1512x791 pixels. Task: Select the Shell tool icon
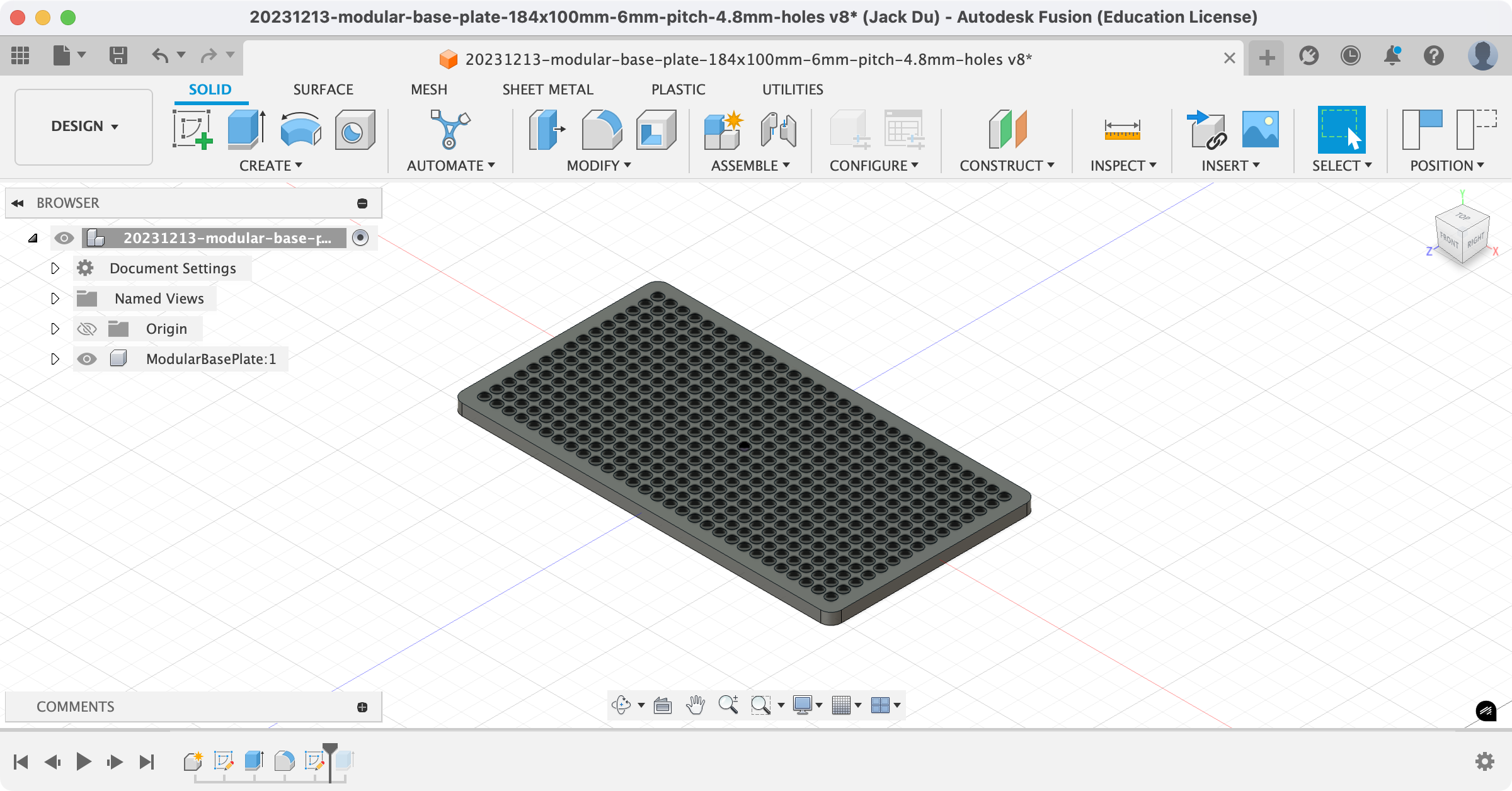656,129
